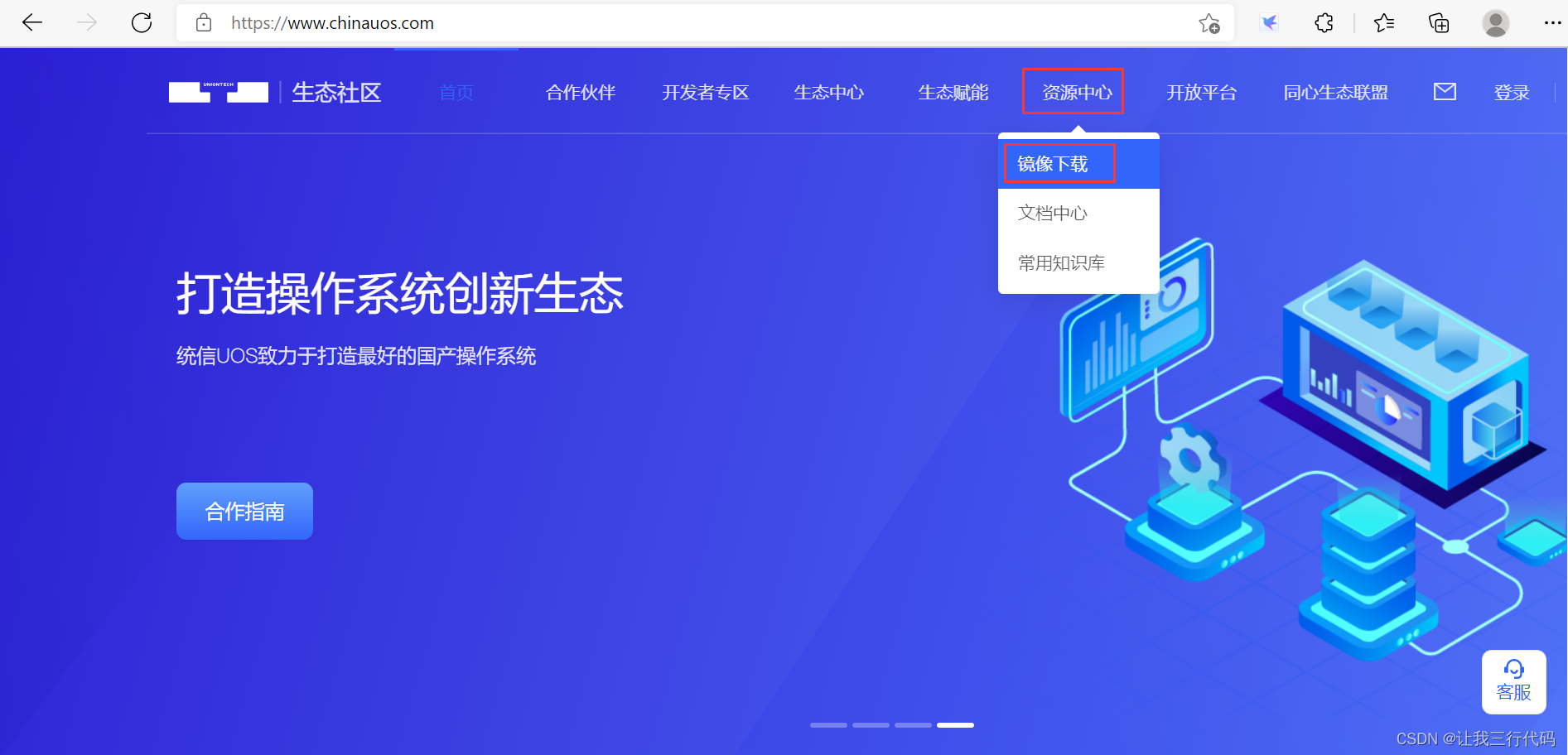The height and width of the screenshot is (755, 1568).
Task: Click the UnionTech logo
Action: 219,92
